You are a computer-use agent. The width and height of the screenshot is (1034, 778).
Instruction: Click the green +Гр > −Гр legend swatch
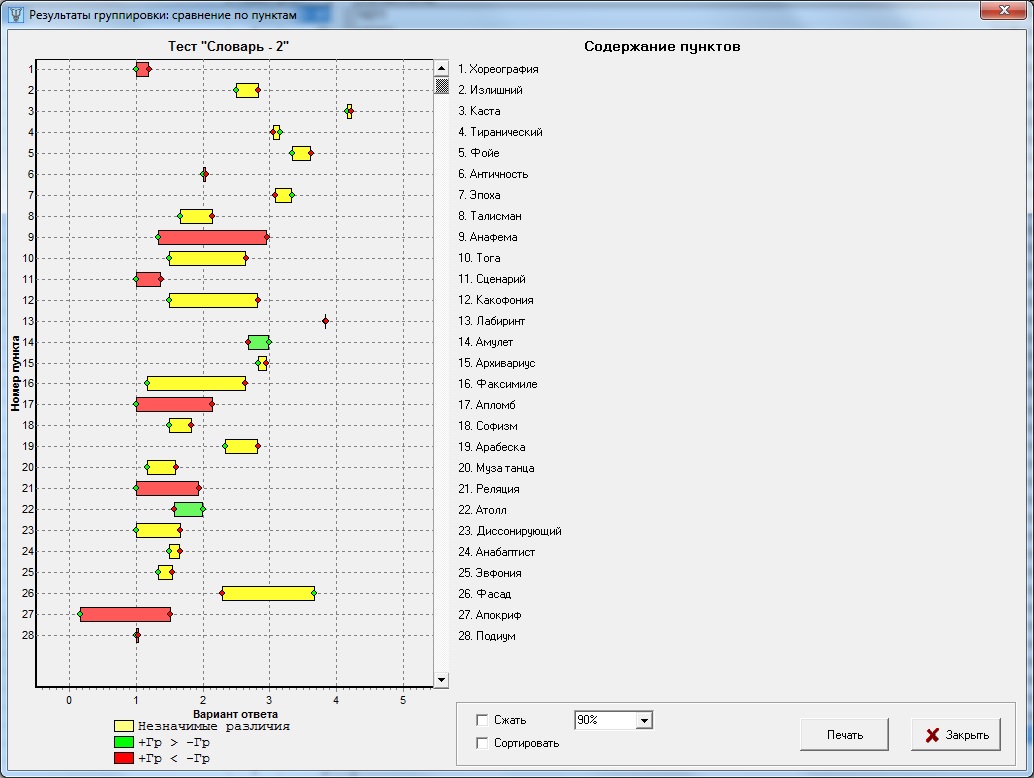click(124, 743)
